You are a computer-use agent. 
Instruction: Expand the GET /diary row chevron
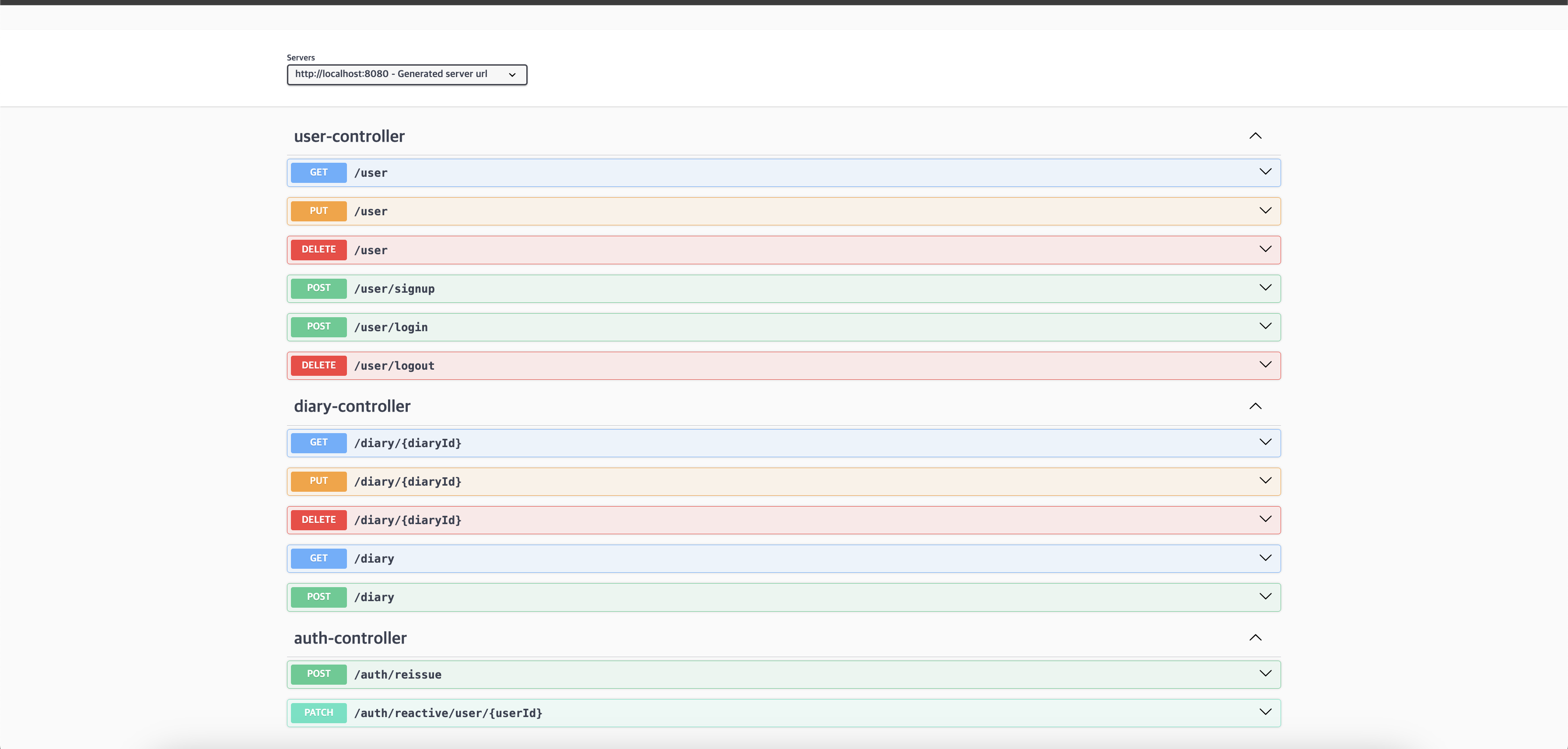1265,558
